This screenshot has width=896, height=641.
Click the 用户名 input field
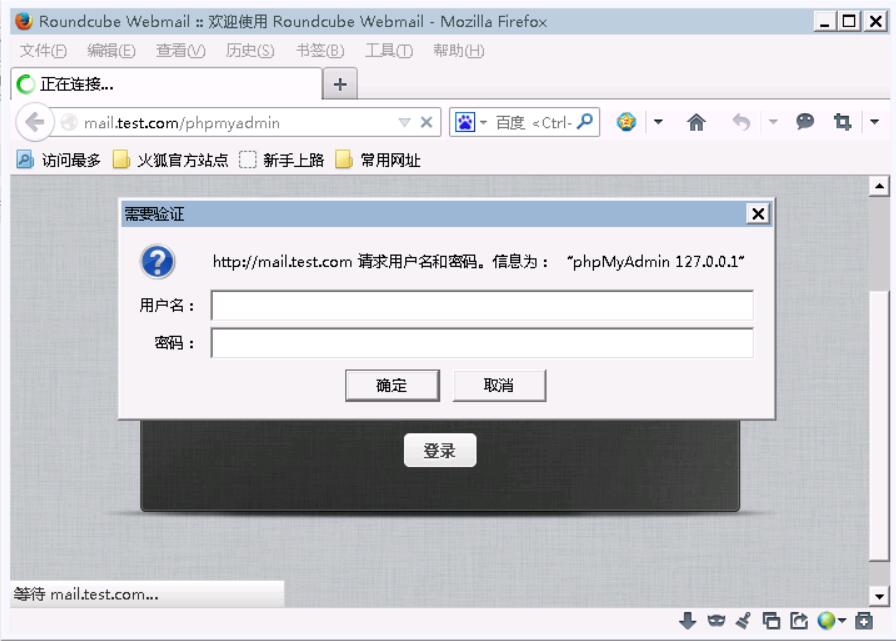(x=482, y=306)
